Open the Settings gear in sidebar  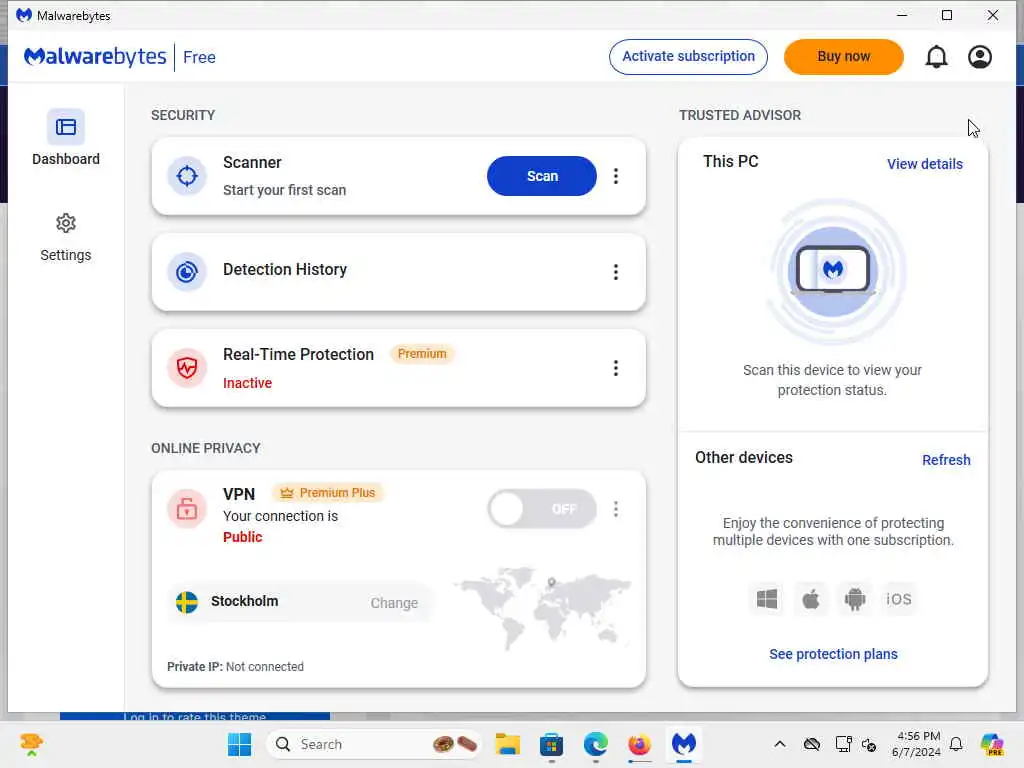tap(65, 223)
